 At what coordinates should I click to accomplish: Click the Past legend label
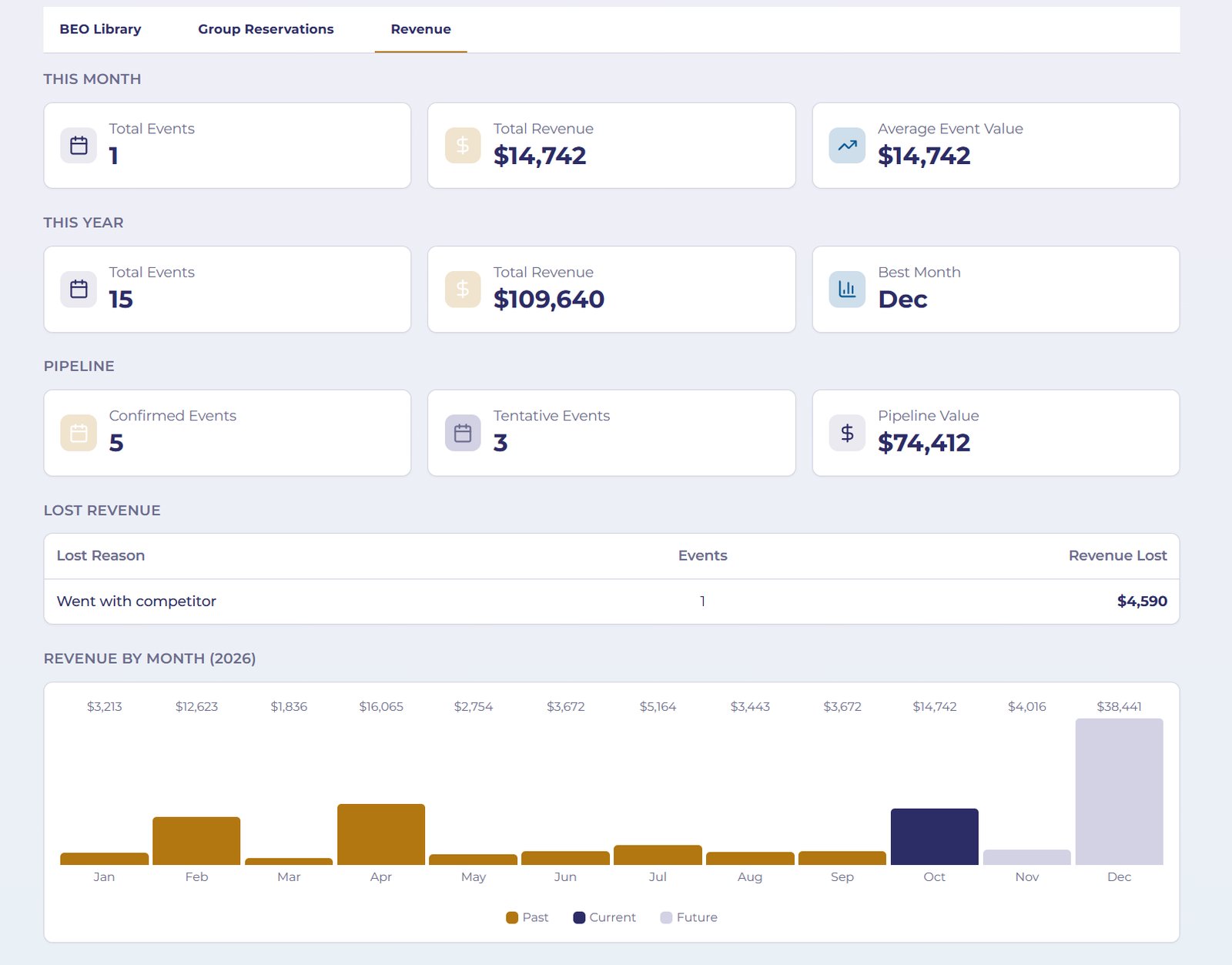[535, 917]
